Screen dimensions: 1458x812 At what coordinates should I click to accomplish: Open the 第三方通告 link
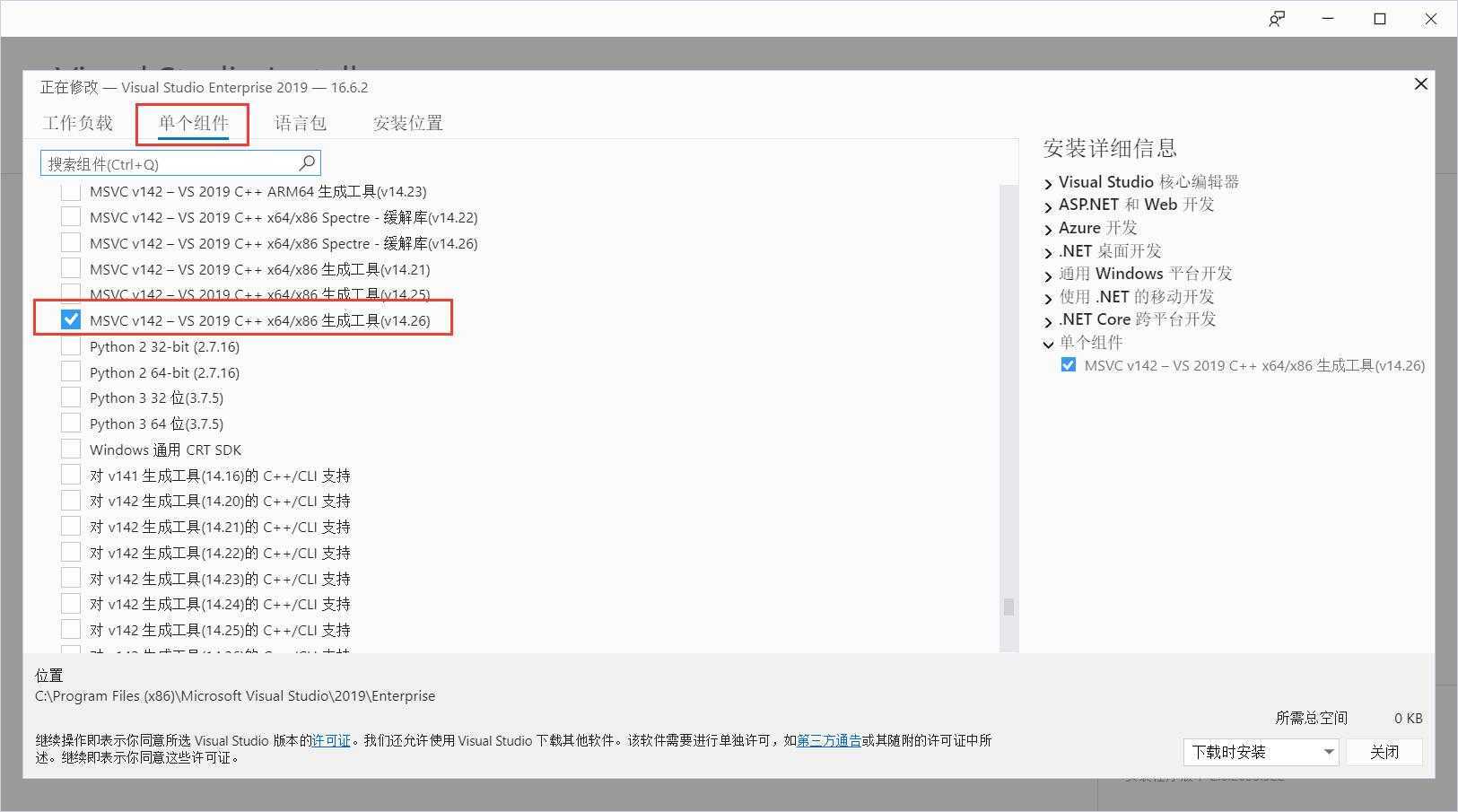coord(829,741)
